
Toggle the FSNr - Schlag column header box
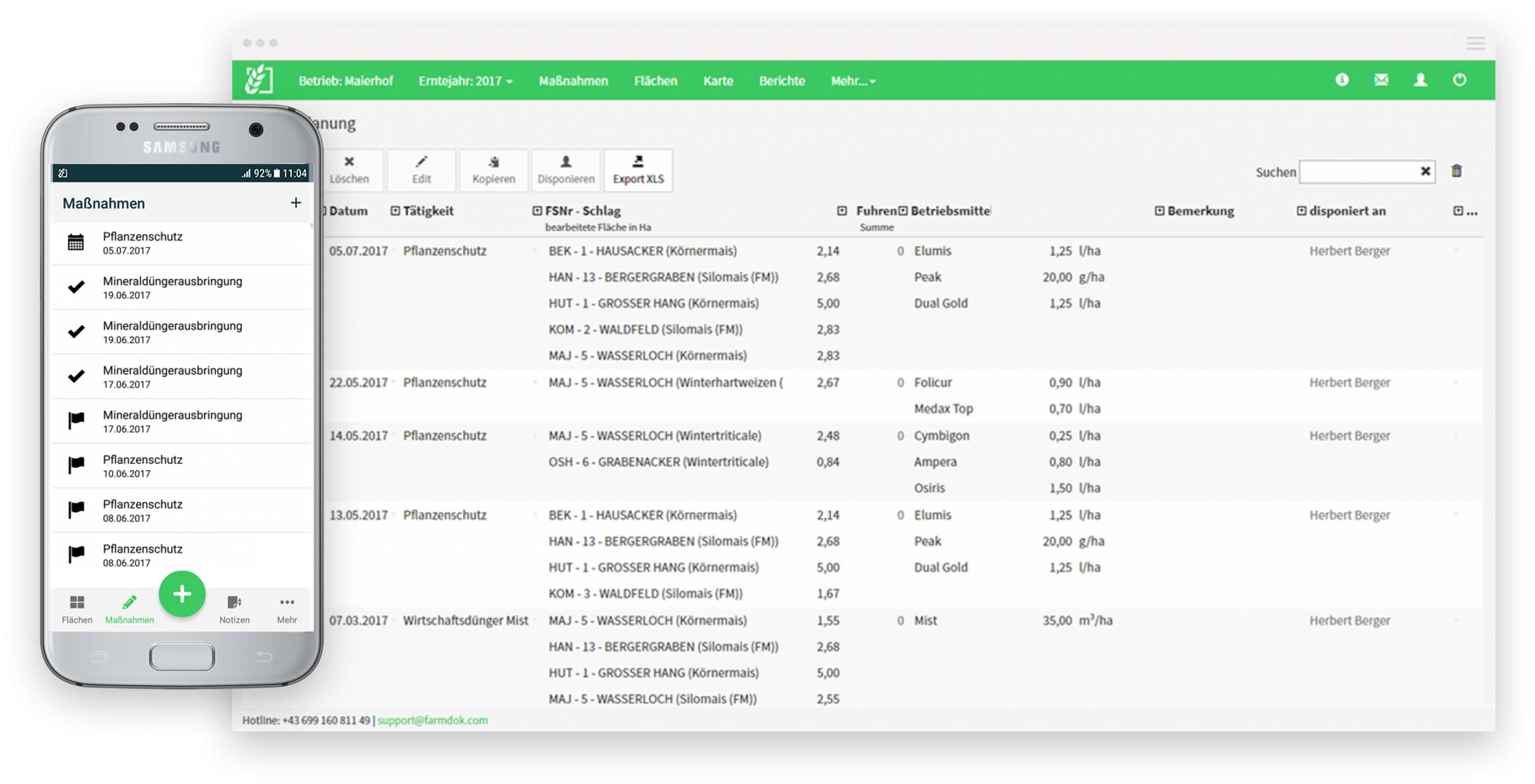[x=538, y=211]
